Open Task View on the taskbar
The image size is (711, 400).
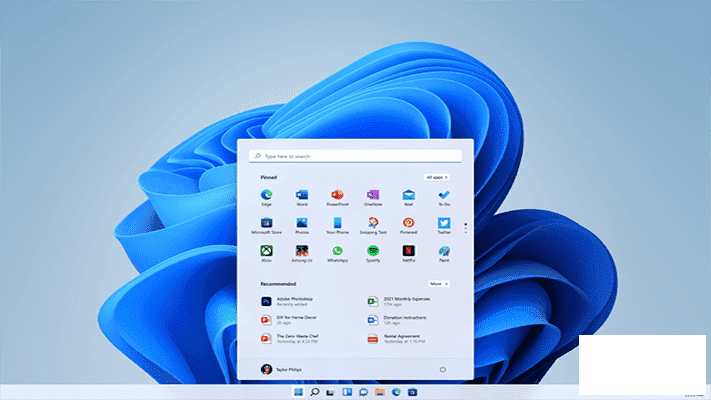click(x=331, y=392)
